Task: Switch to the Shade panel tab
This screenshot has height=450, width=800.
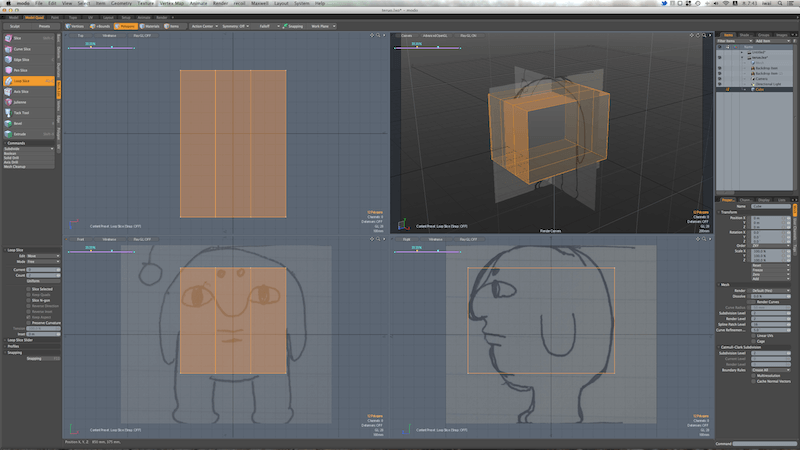Action: coord(744,35)
